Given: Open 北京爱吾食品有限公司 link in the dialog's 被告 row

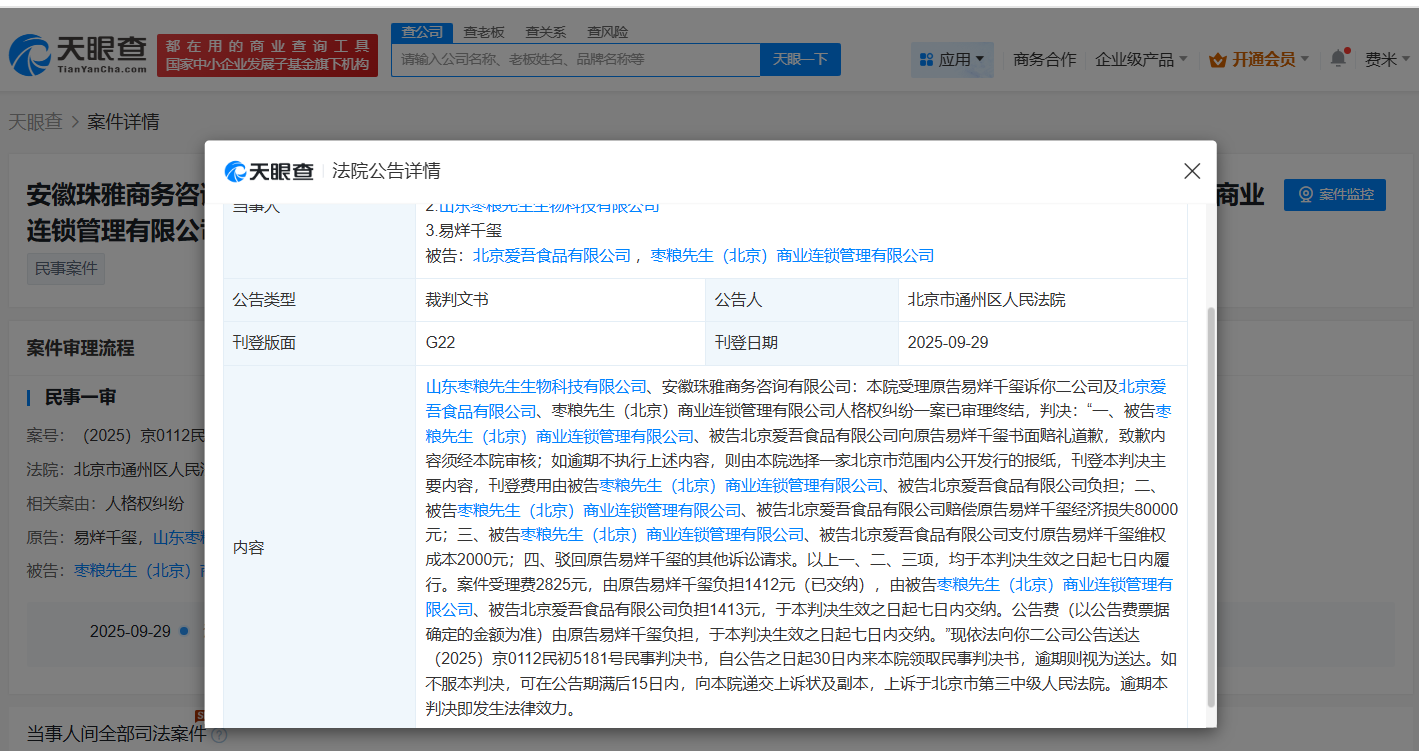Looking at the screenshot, I should pyautogui.click(x=552, y=256).
